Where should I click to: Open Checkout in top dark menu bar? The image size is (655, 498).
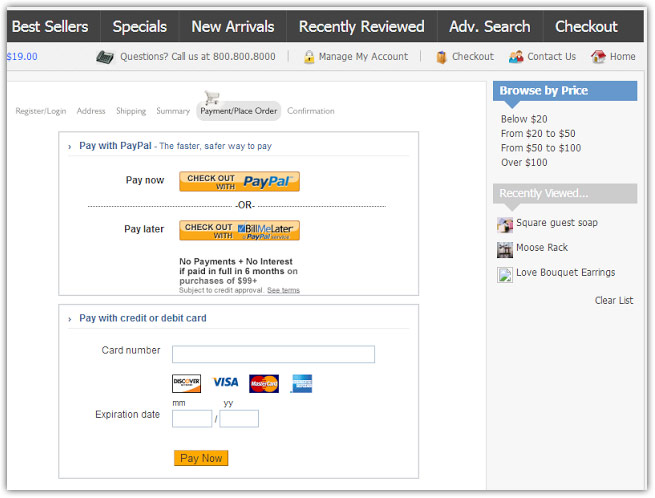click(586, 27)
